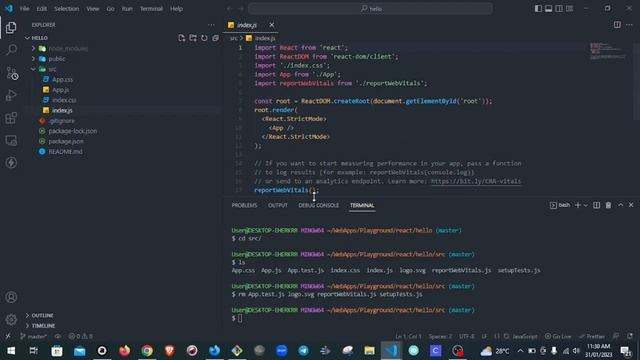Open Run and Debug view
Image resolution: width=640 pixels, height=360 pixels.
tap(11, 95)
